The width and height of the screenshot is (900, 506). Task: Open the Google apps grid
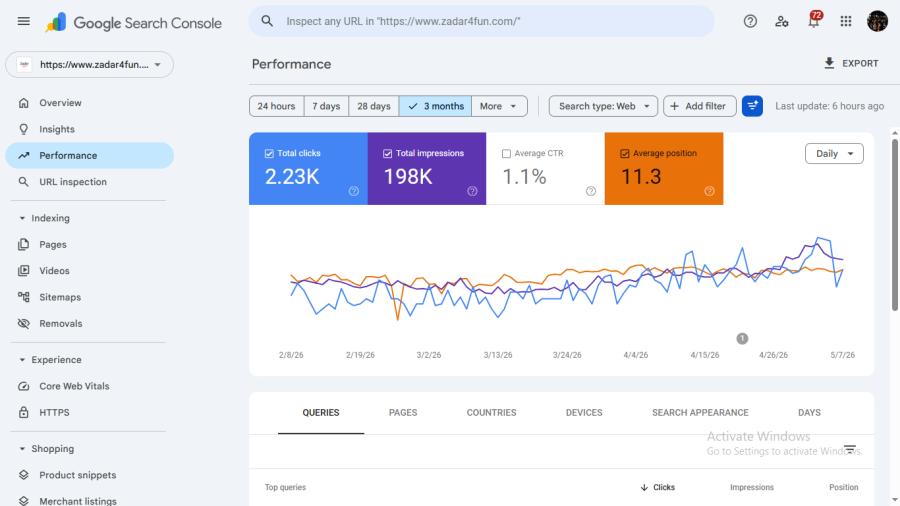(x=845, y=21)
